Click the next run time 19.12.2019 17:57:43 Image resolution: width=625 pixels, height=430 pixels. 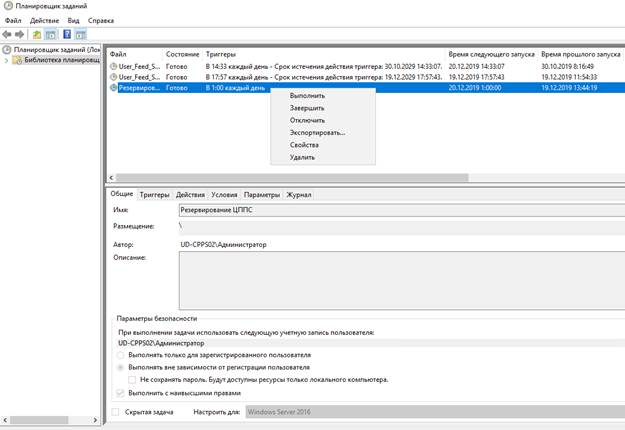point(476,77)
